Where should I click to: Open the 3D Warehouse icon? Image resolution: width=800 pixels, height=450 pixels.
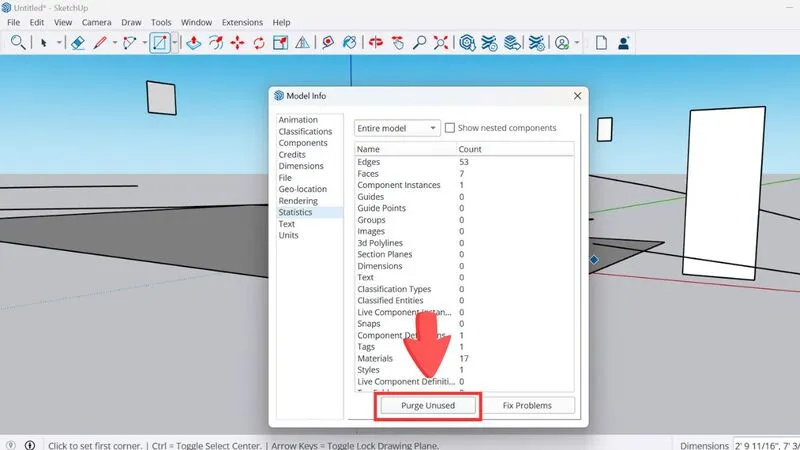pos(467,43)
